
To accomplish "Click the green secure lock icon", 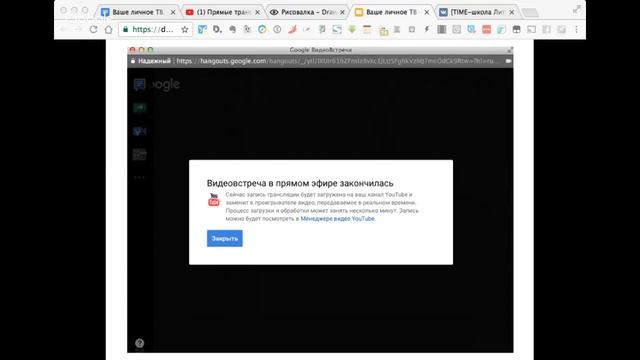I will (125, 29).
